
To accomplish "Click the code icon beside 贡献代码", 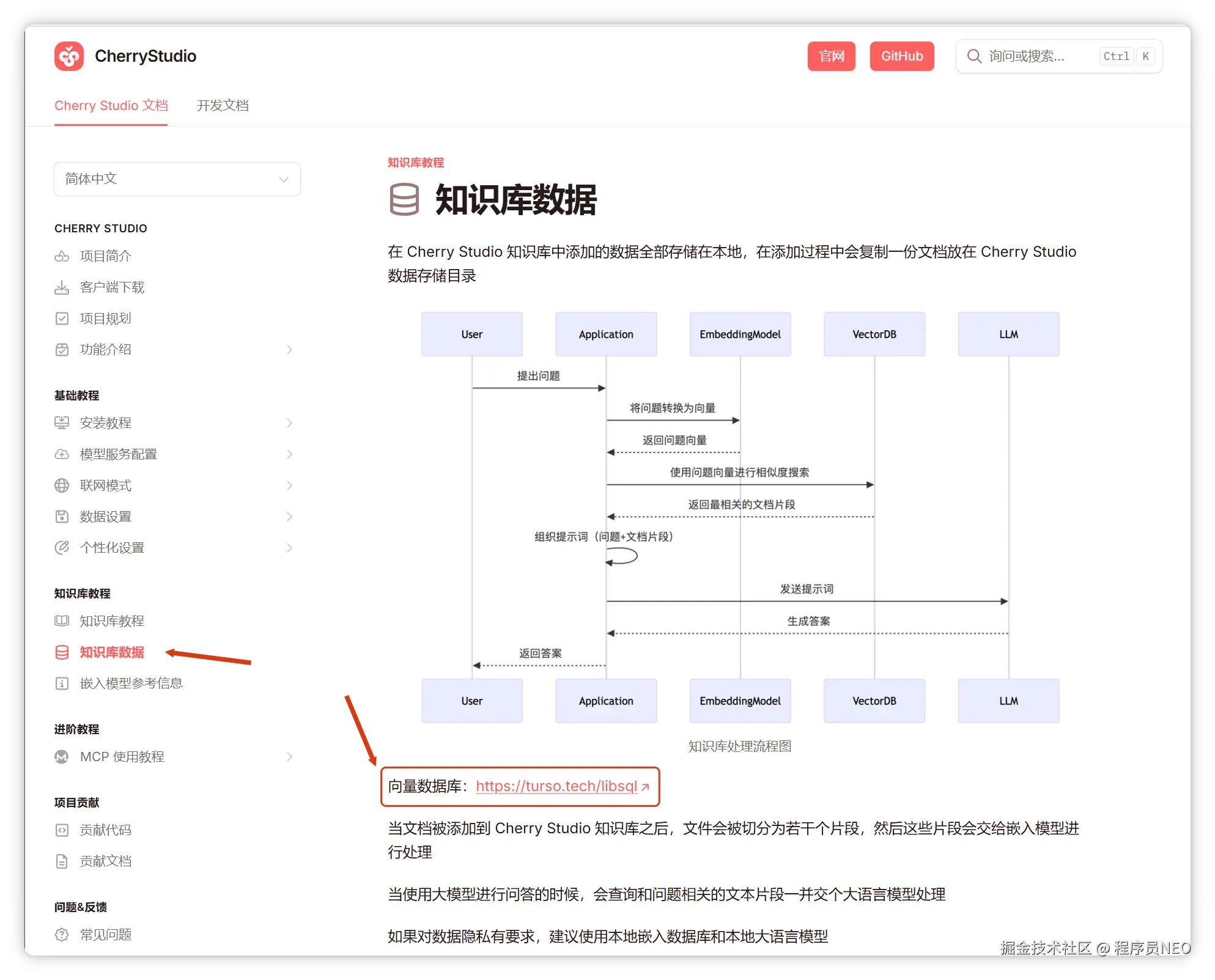I will 62,830.
